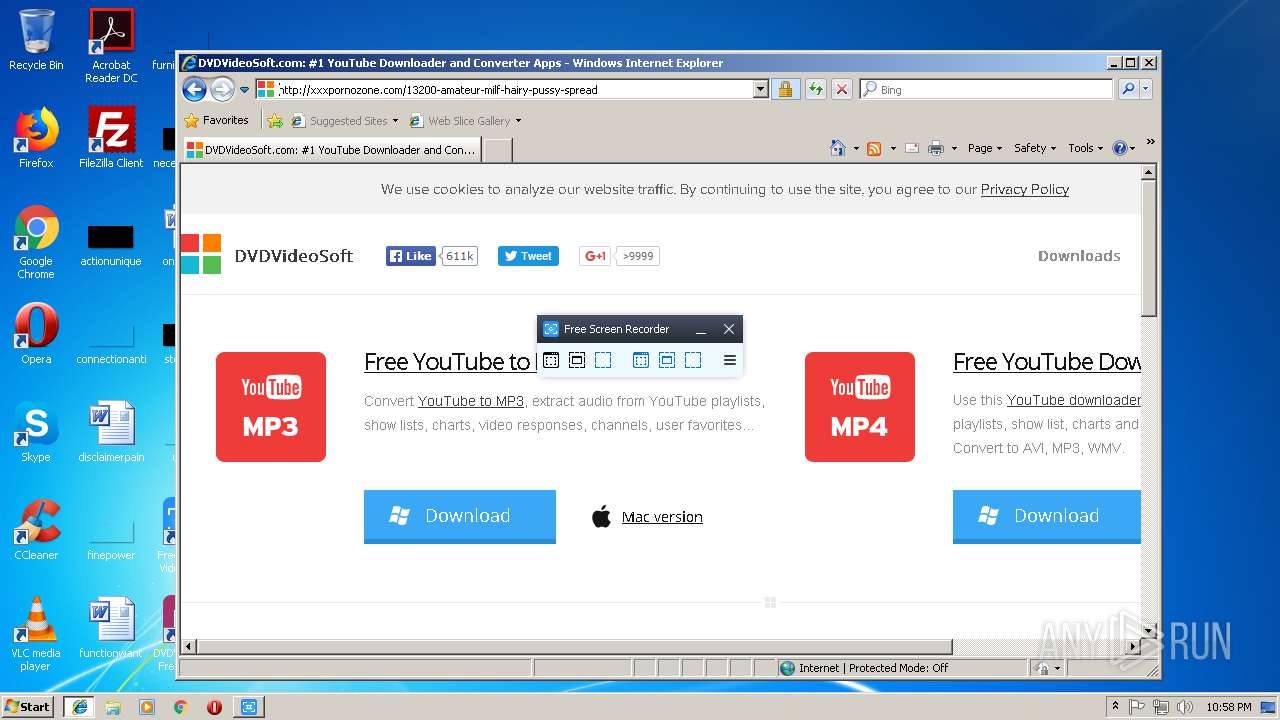Viewport: 1280px width, 720px height.
Task: Click the Privacy Policy link
Action: [x=1024, y=189]
